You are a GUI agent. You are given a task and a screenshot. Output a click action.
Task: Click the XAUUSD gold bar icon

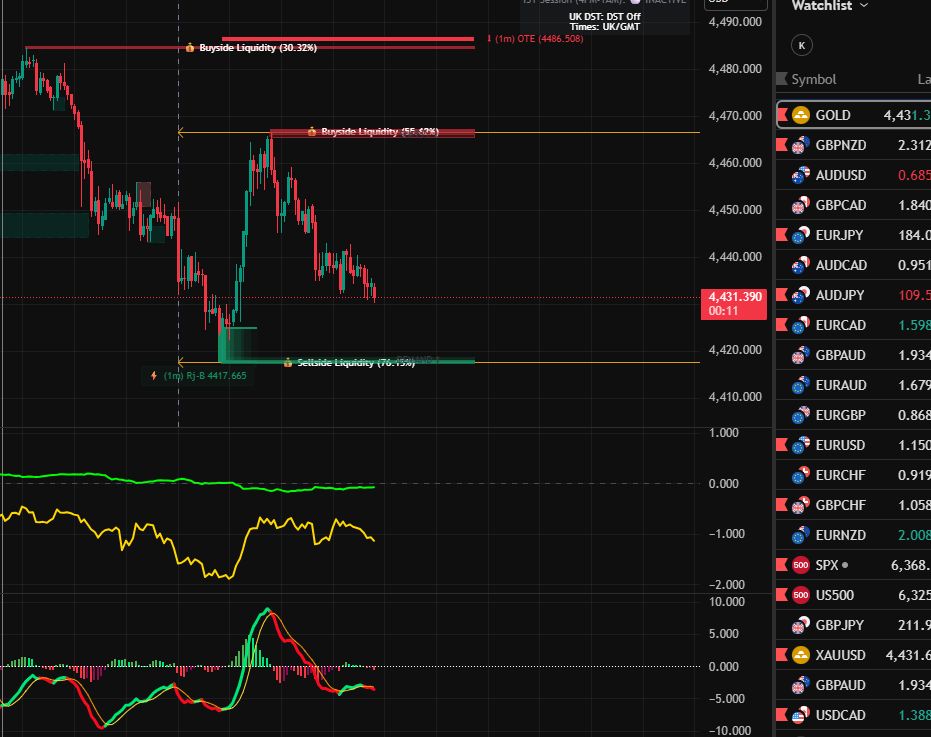[801, 655]
